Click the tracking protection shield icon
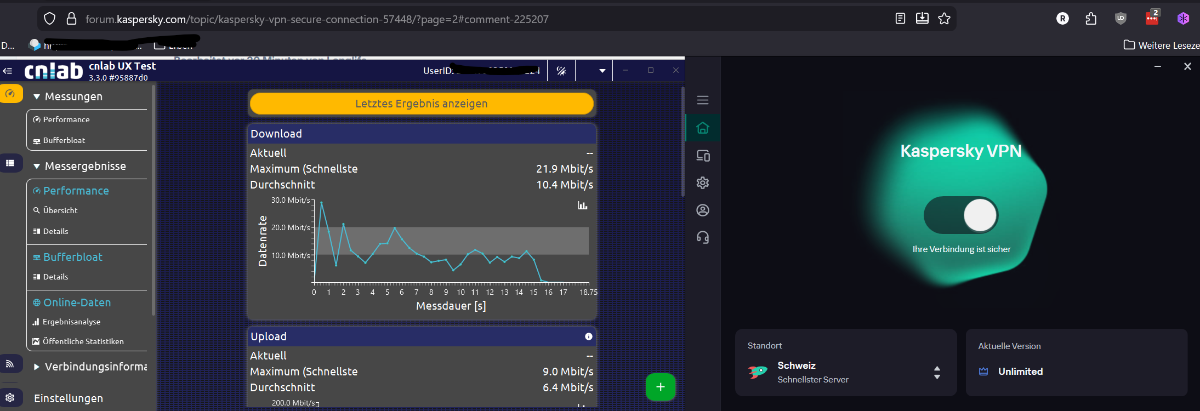The height and width of the screenshot is (411, 1200). 50,19
